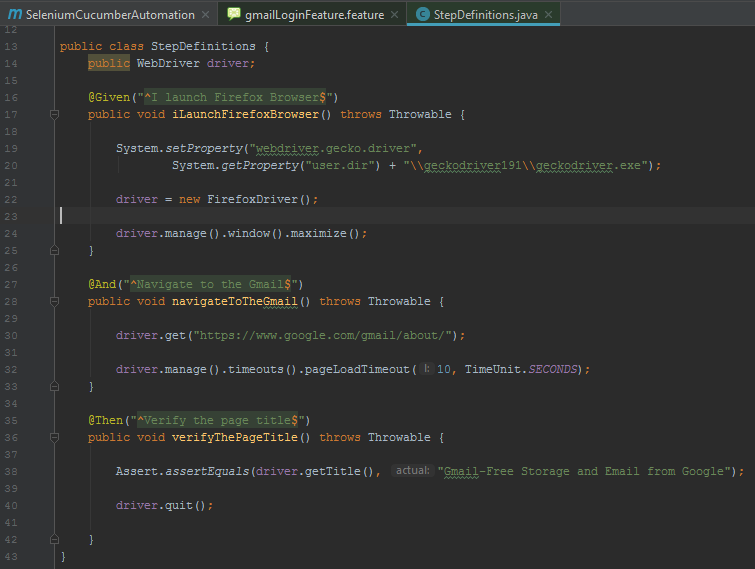Click the timeout value 10
Screen dimensions: 755x569
tap(443, 369)
